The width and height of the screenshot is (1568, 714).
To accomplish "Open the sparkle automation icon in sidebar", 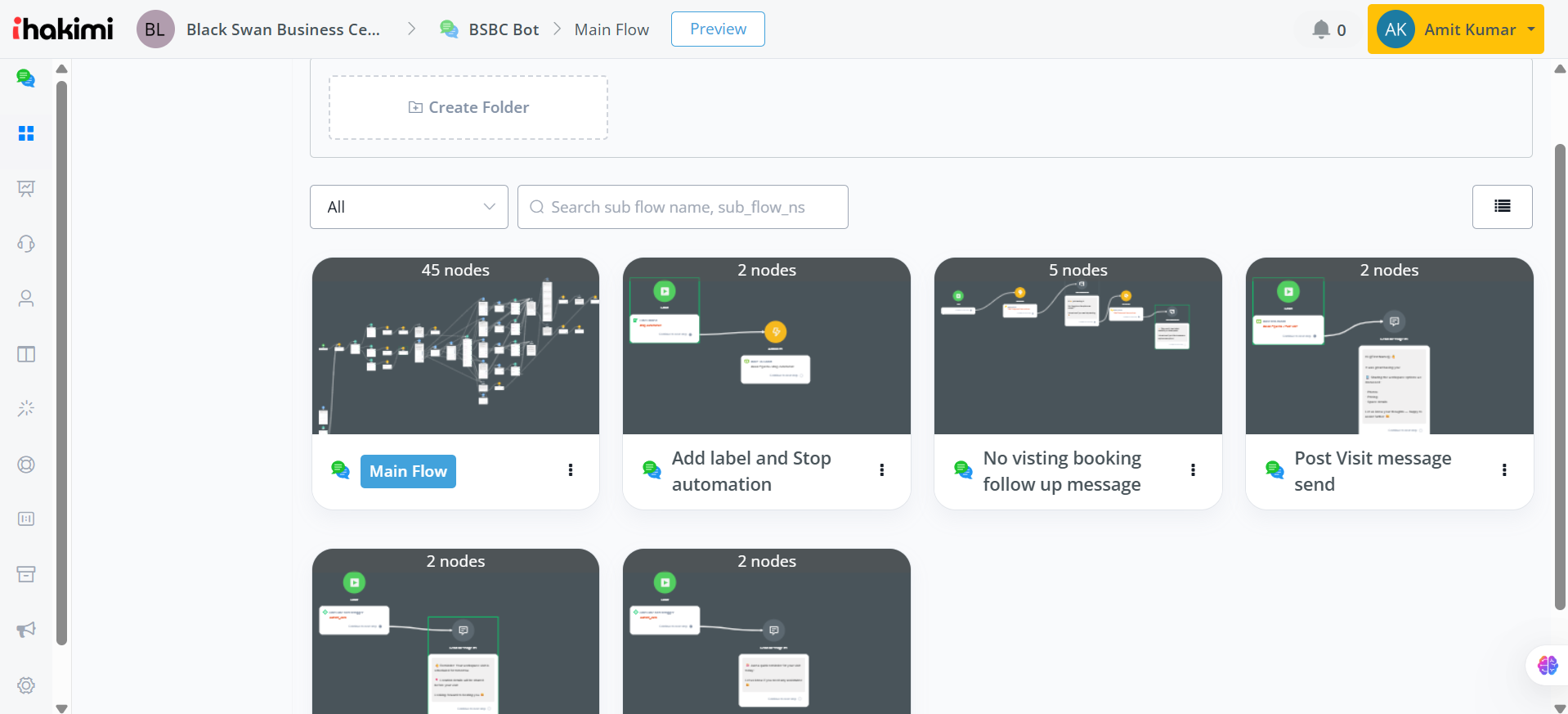I will pyautogui.click(x=26, y=408).
